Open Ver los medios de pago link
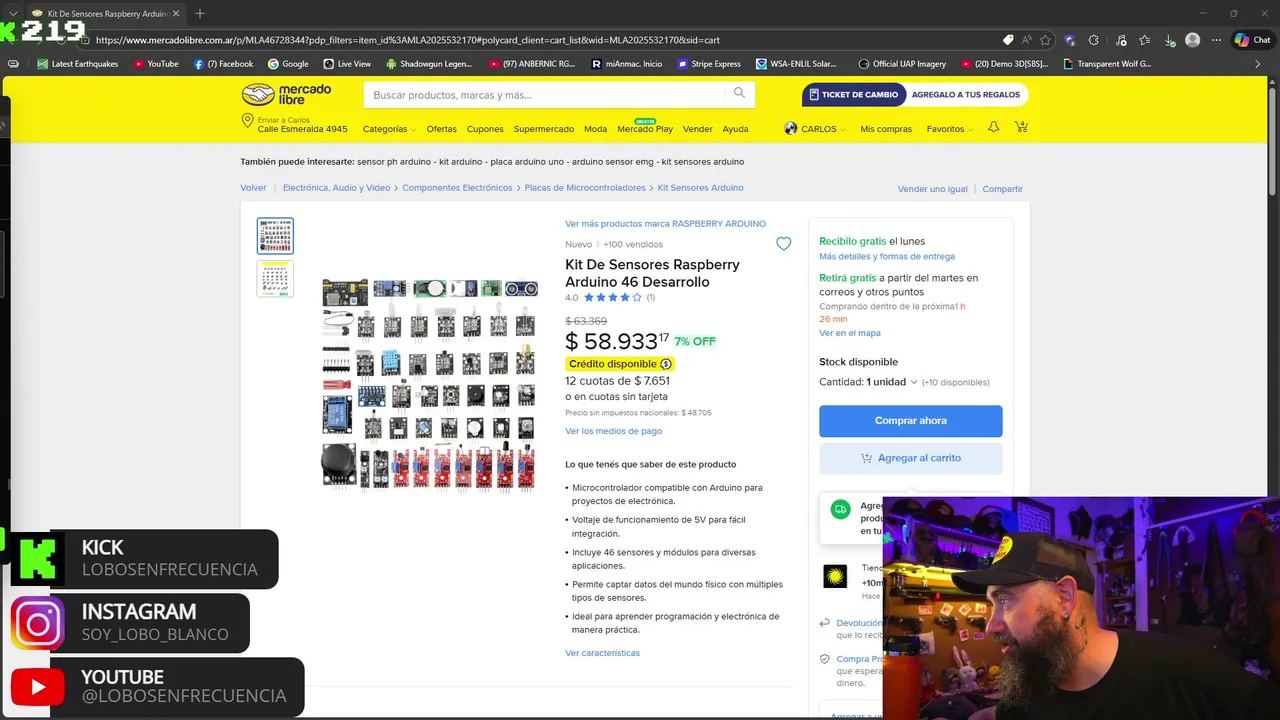Image resolution: width=1280 pixels, height=720 pixels. (613, 431)
